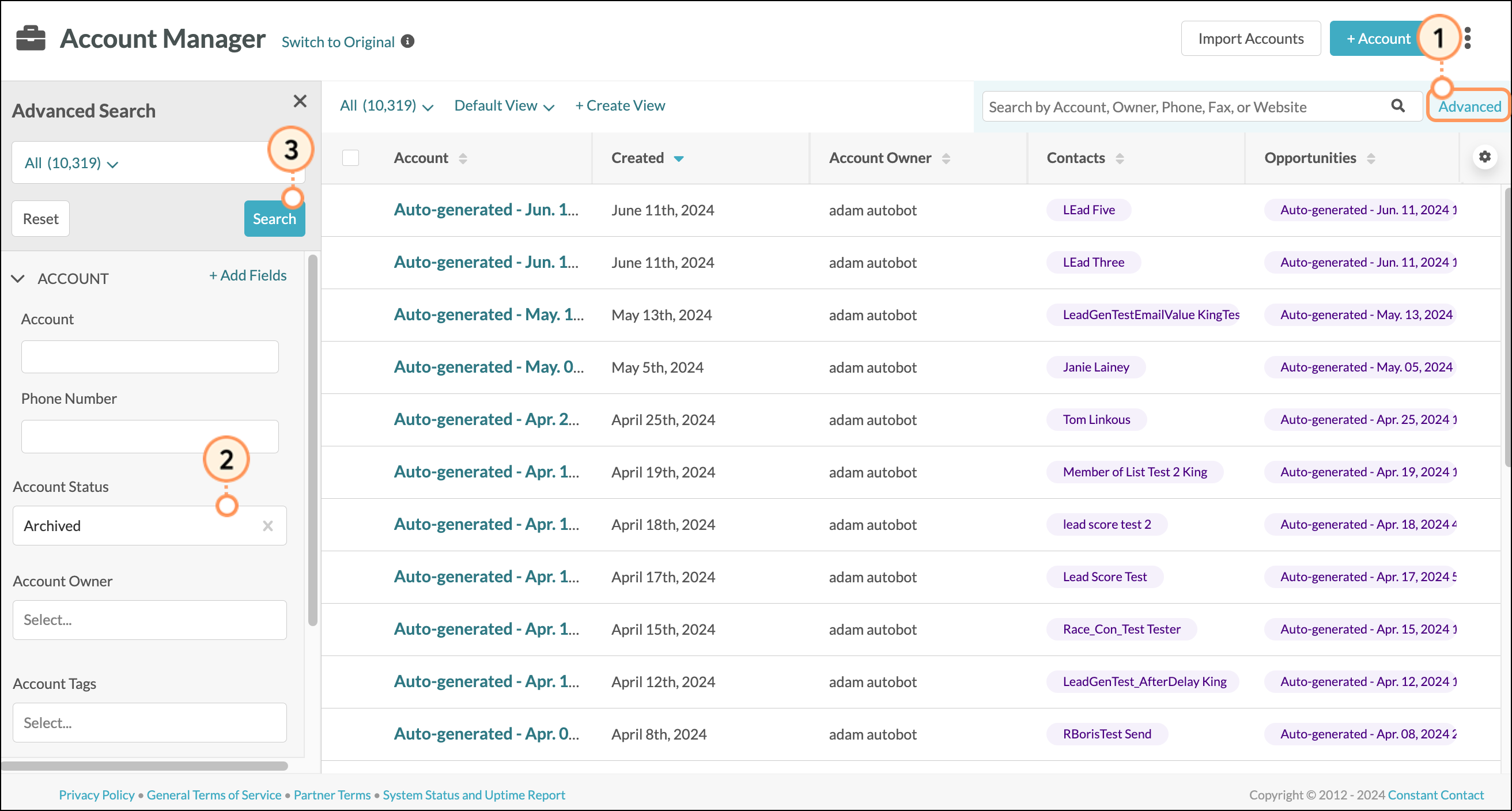Focus the Phone Number text field
This screenshot has width=1512, height=811.
(x=150, y=436)
